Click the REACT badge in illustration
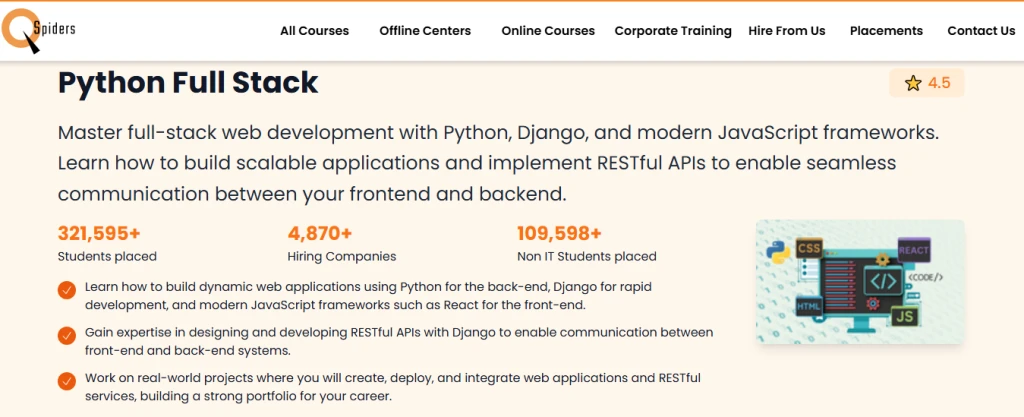Viewport: 1024px width, 417px height. tap(914, 250)
